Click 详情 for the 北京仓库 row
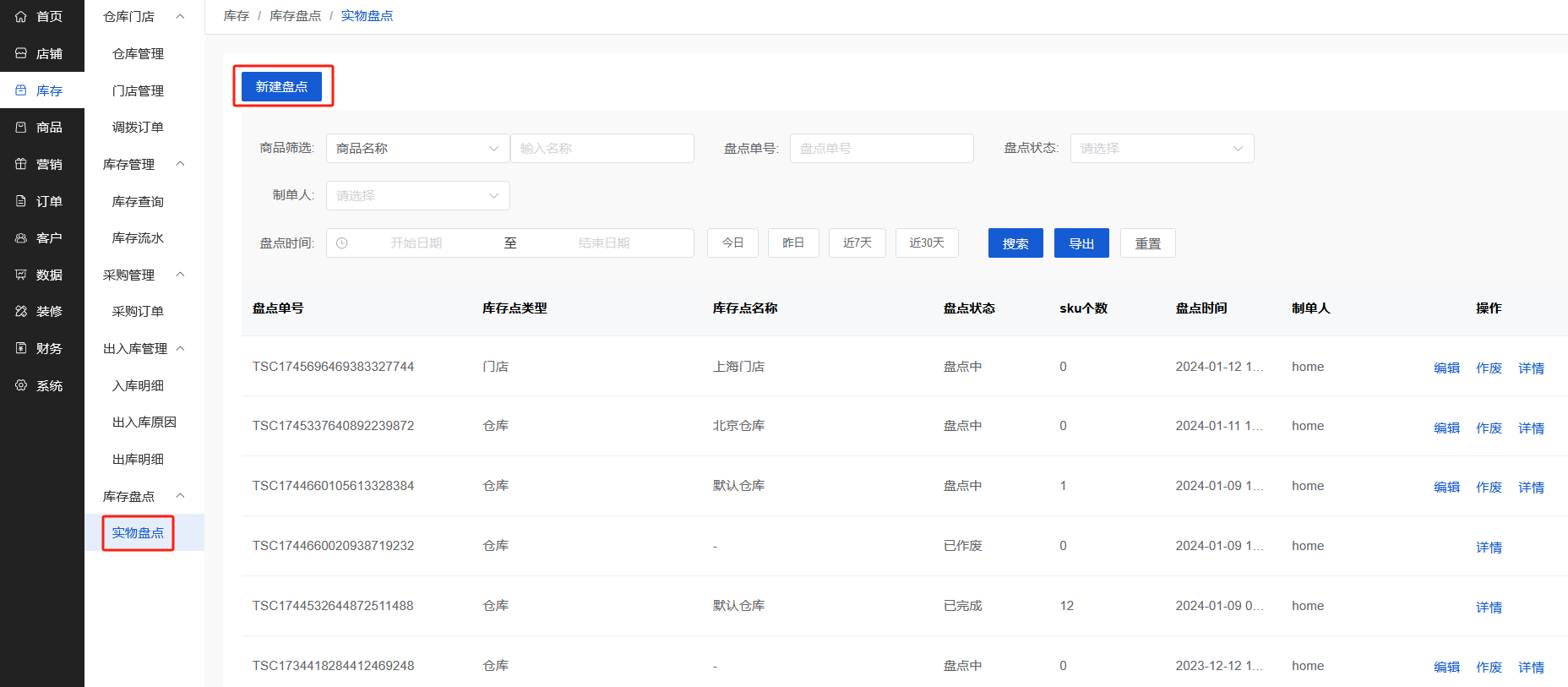1568x687 pixels. point(1531,428)
